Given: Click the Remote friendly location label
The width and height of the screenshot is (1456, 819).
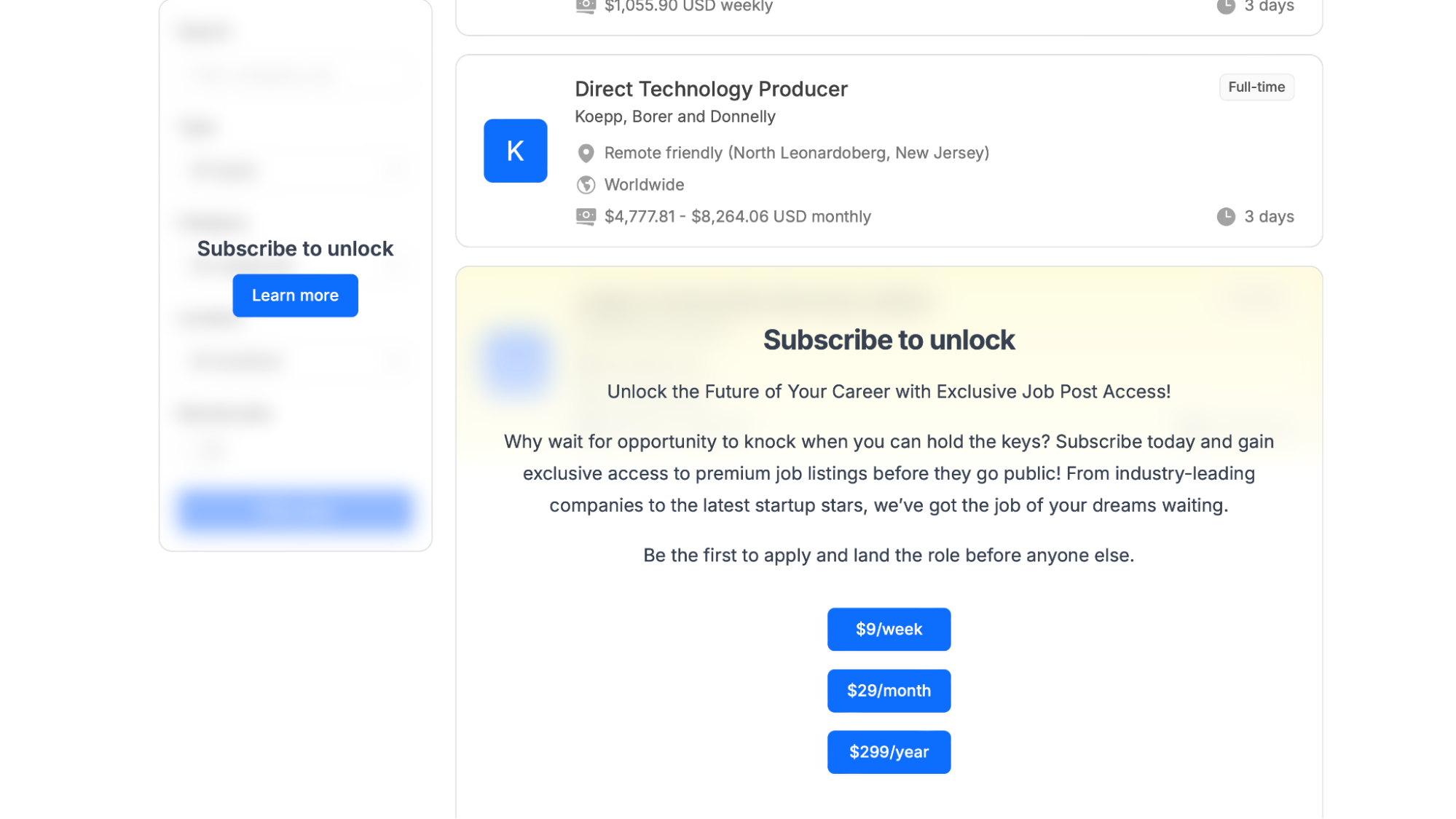Looking at the screenshot, I should point(797,152).
